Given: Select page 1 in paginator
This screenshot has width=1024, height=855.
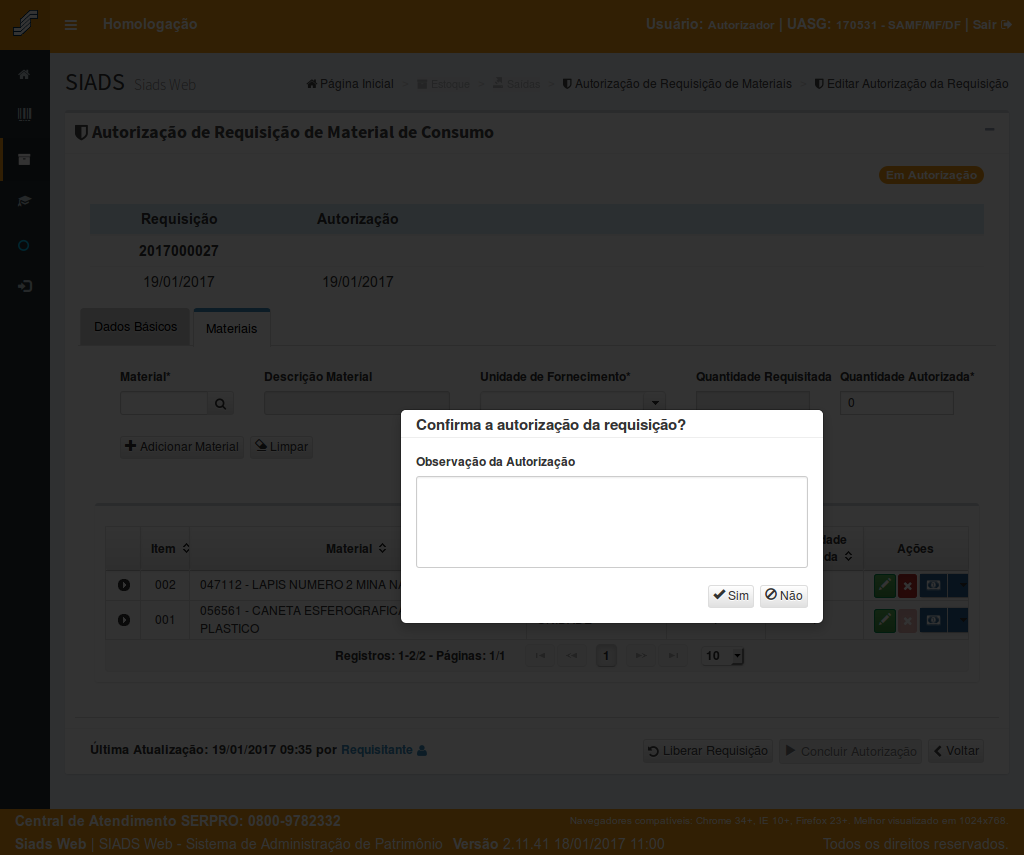Looking at the screenshot, I should [x=606, y=656].
